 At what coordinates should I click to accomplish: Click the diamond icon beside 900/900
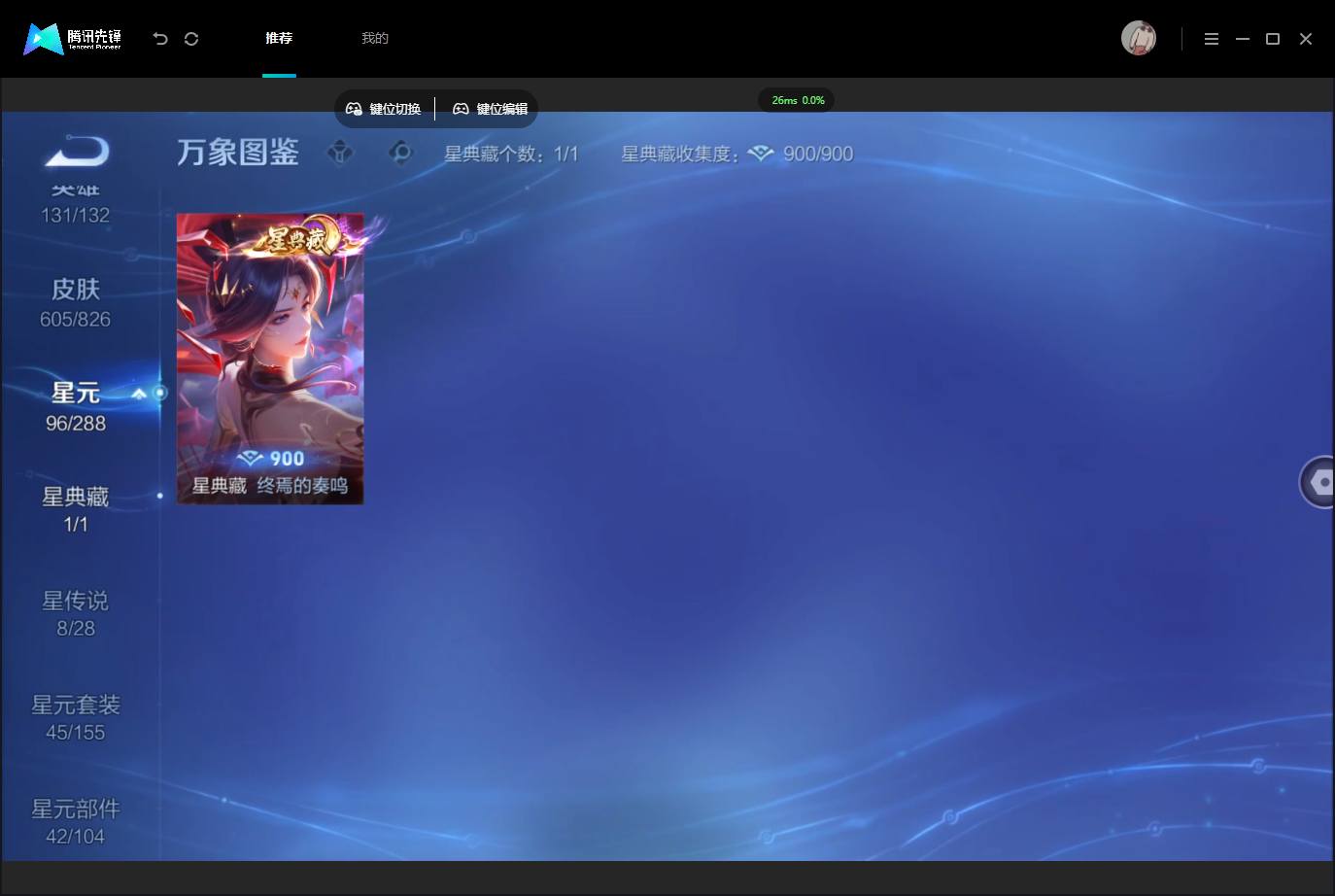[x=761, y=154]
